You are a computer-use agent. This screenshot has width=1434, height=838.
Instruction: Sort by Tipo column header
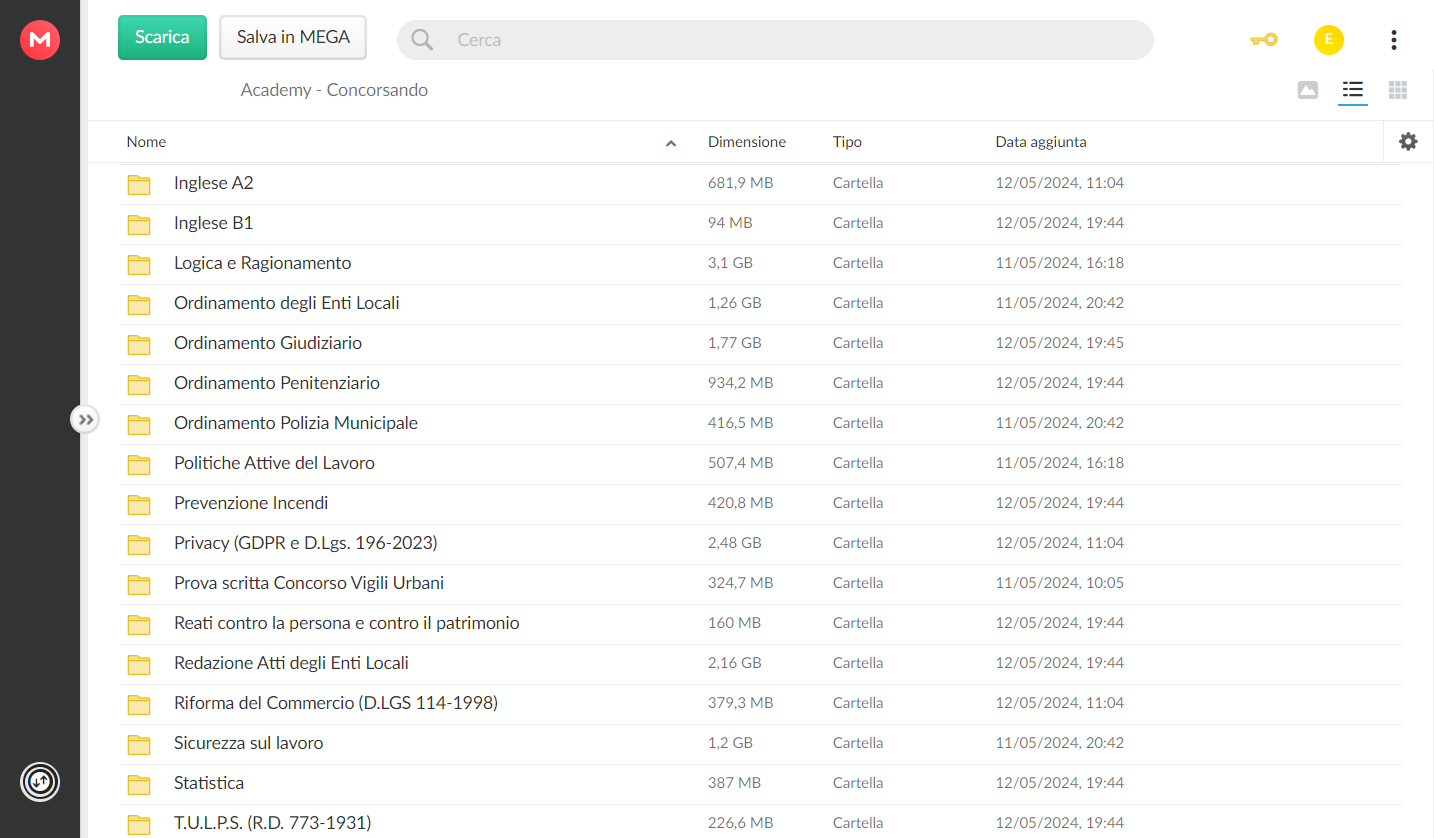(x=847, y=142)
